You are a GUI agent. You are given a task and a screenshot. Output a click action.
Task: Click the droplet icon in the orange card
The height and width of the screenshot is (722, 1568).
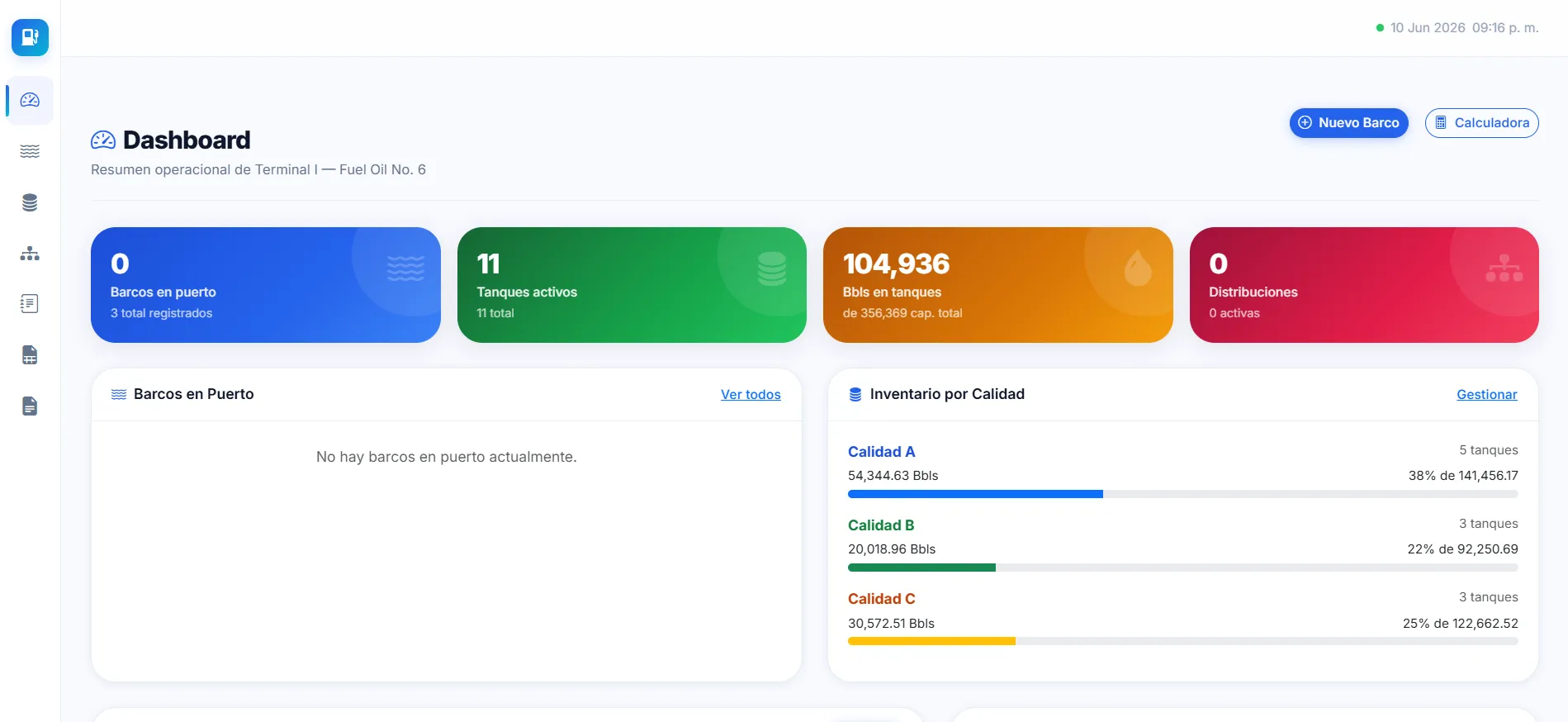tap(1138, 268)
